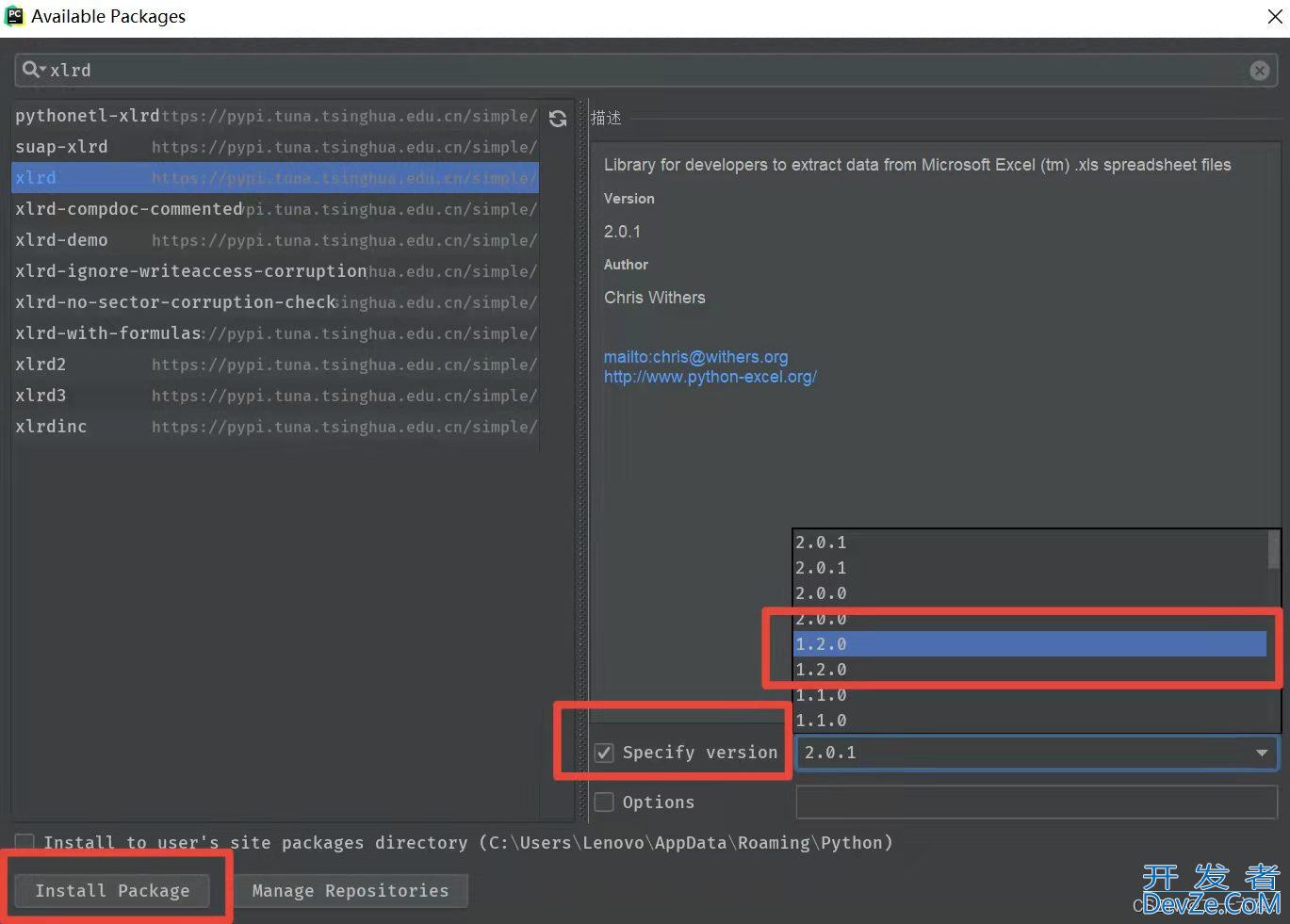Reload the package list
The width and height of the screenshot is (1290, 924).
tap(558, 119)
